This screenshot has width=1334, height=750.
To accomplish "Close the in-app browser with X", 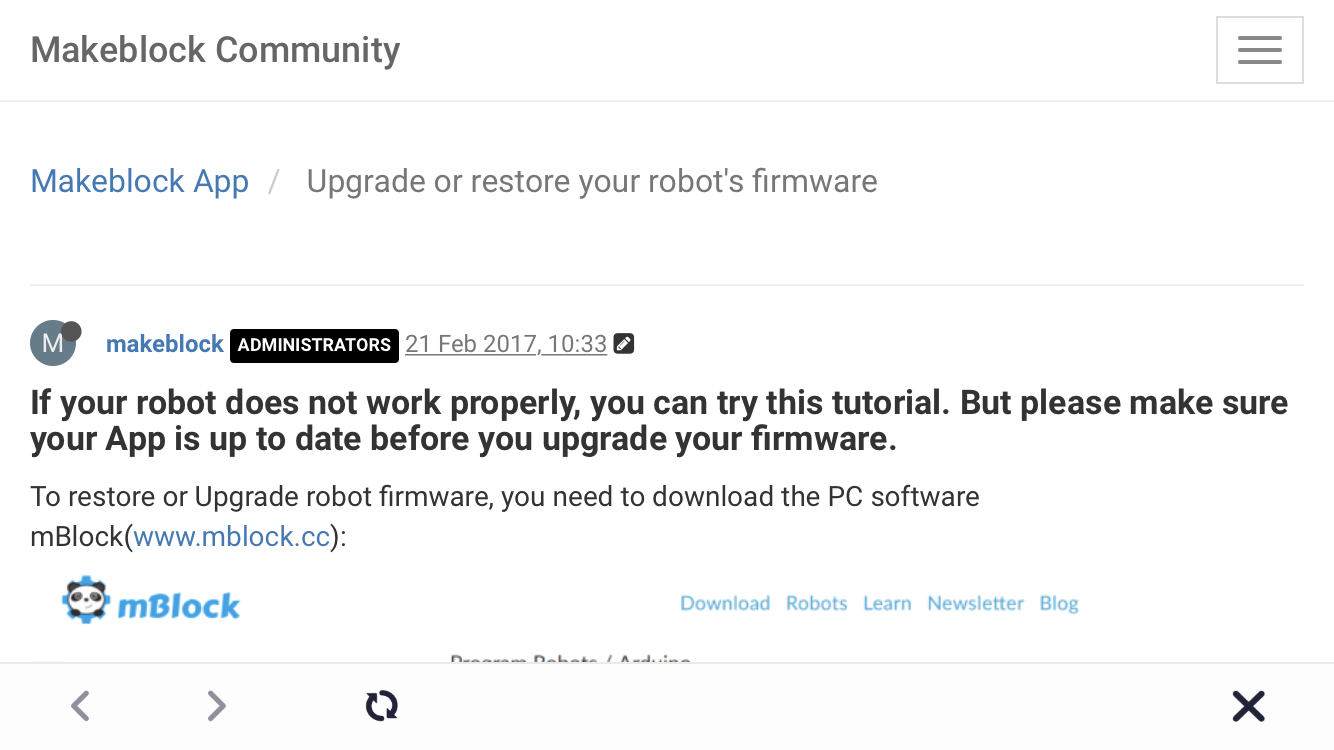I will point(1248,706).
